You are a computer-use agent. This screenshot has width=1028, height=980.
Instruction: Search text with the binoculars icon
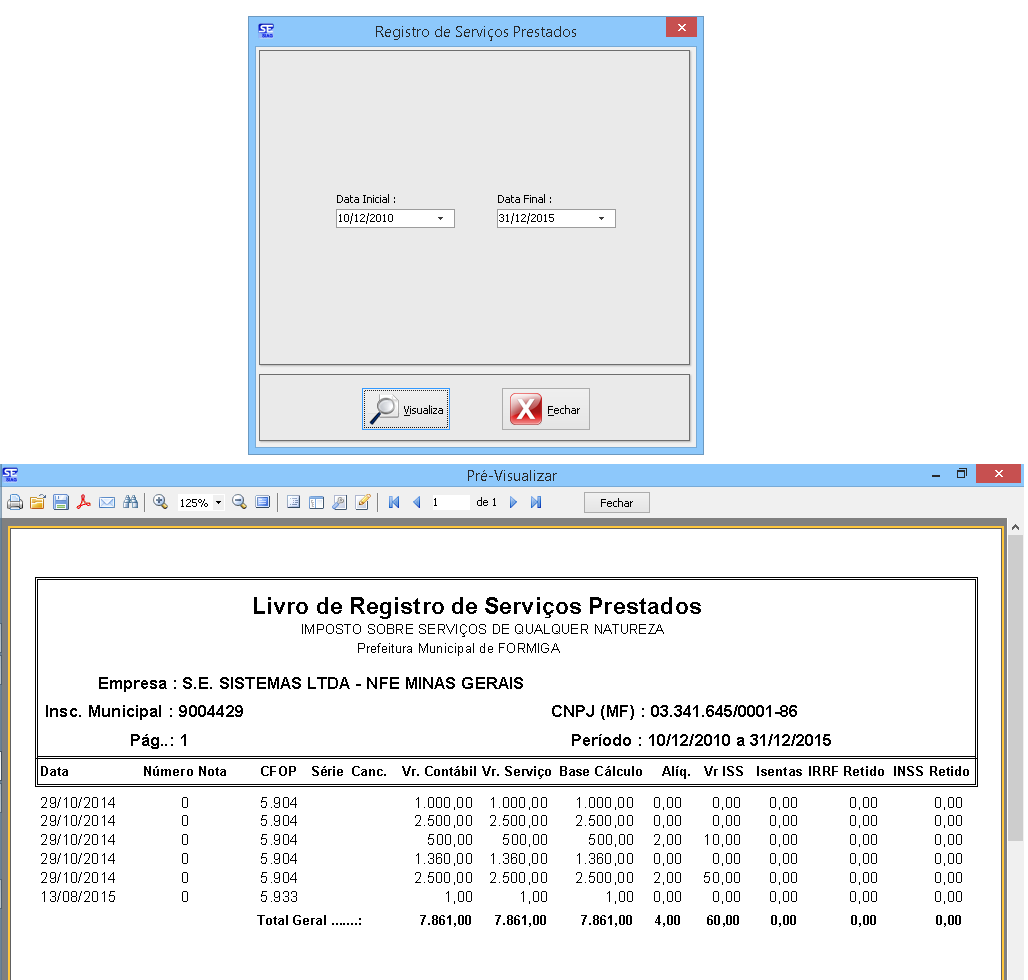point(130,503)
